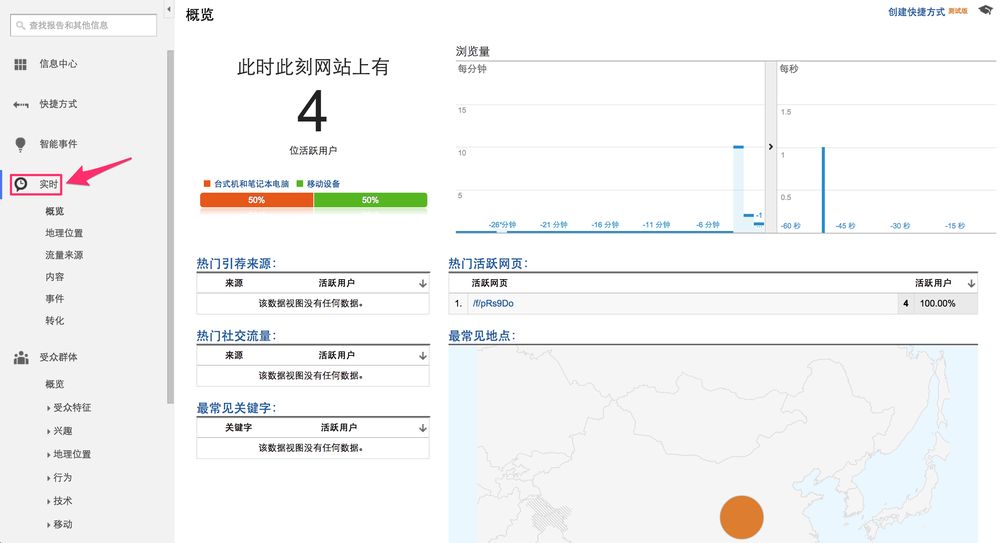This screenshot has width=1000, height=543.
Task: Open the /f/pRs9Do page link
Action: [493, 304]
